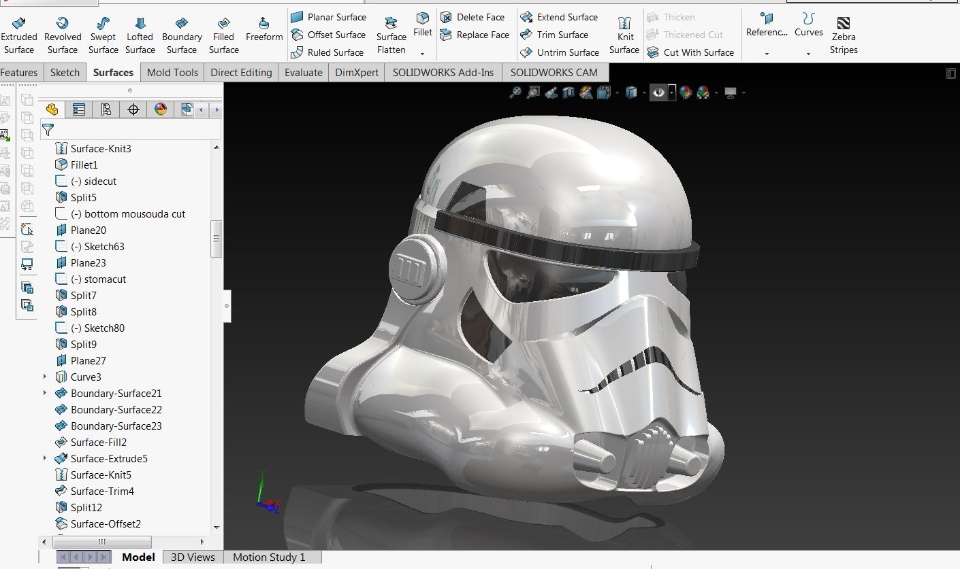Toggle the Hide/Show Items eye button

659,92
